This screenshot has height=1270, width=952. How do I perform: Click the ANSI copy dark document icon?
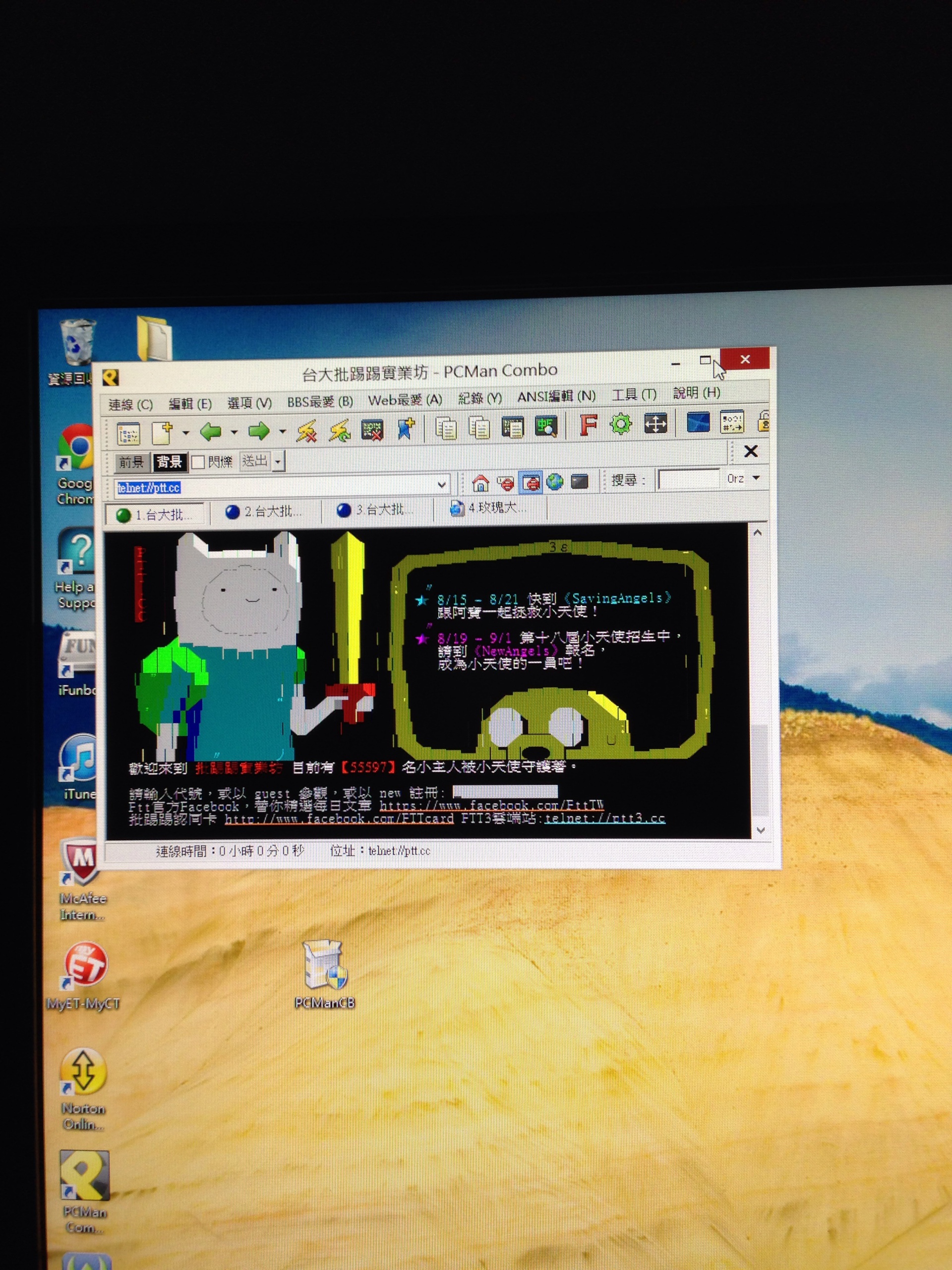click(512, 427)
